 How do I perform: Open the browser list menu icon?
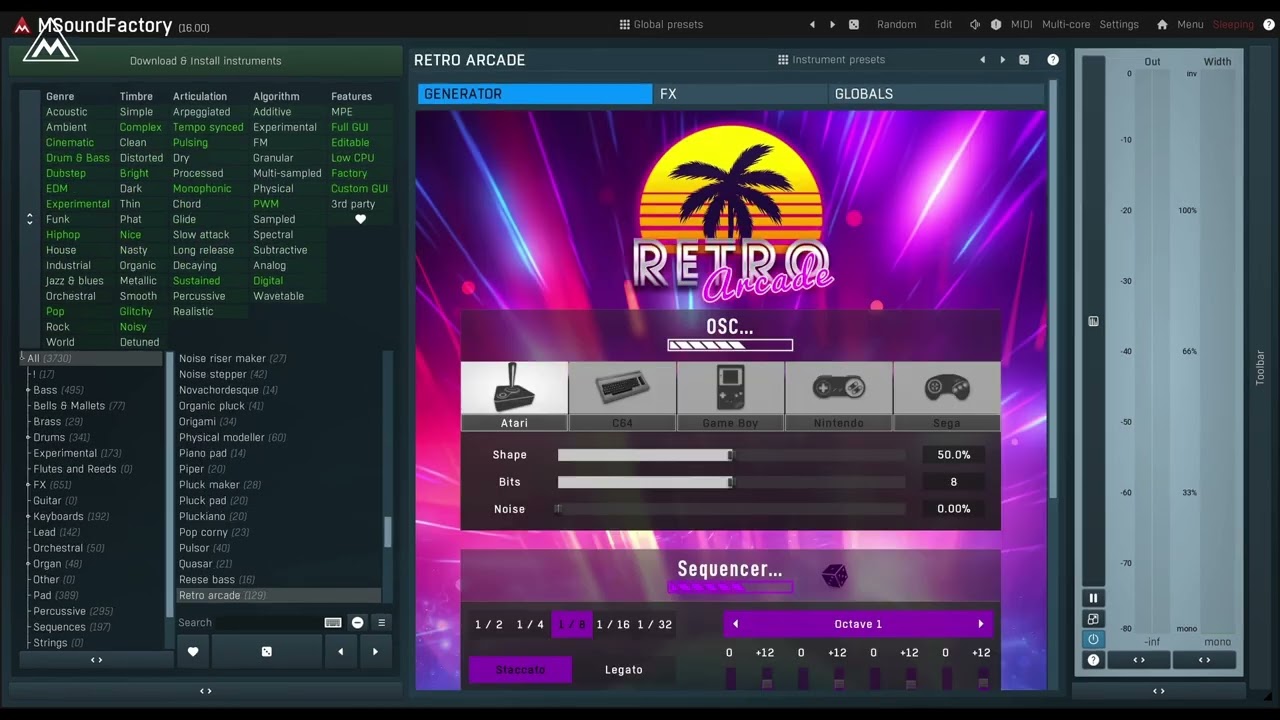coord(381,622)
